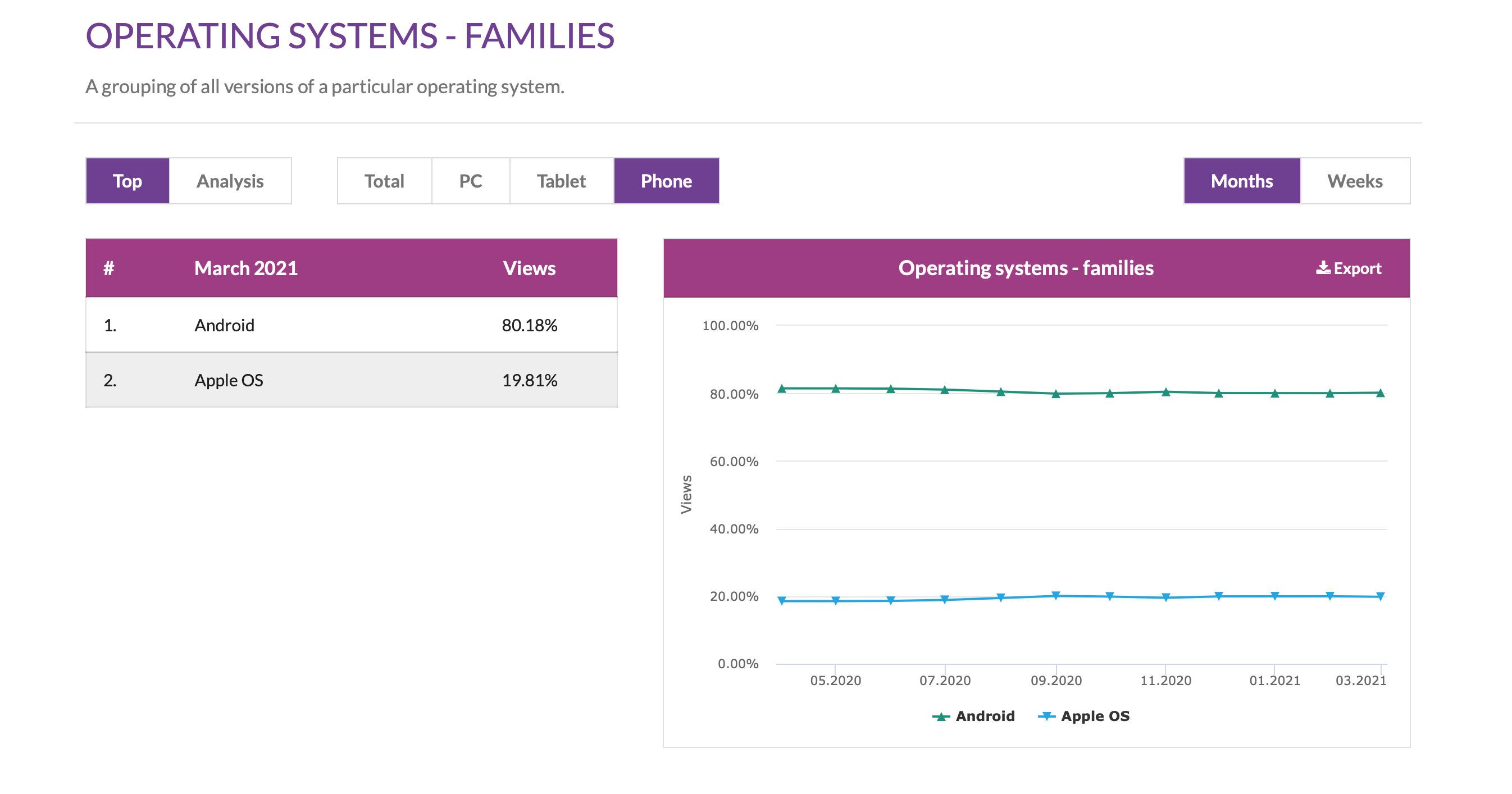The height and width of the screenshot is (794, 1512).
Task: Click Android triangle marker at 09.2020
Action: point(1056,394)
